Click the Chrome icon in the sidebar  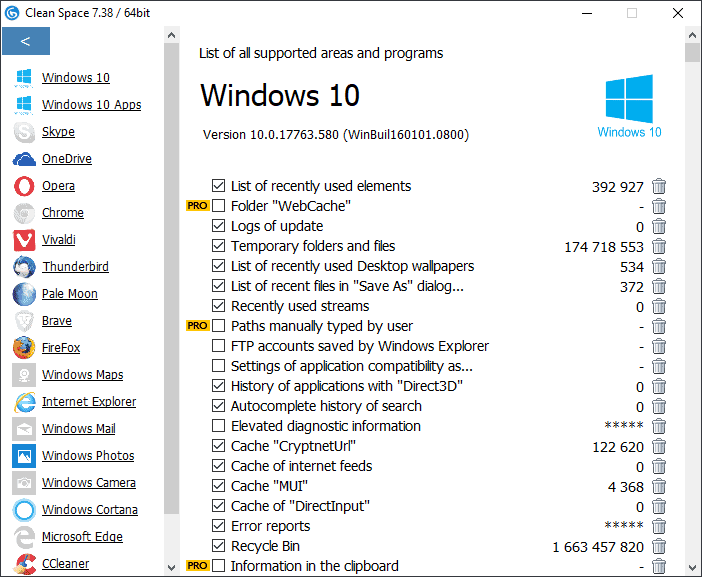click(x=24, y=213)
